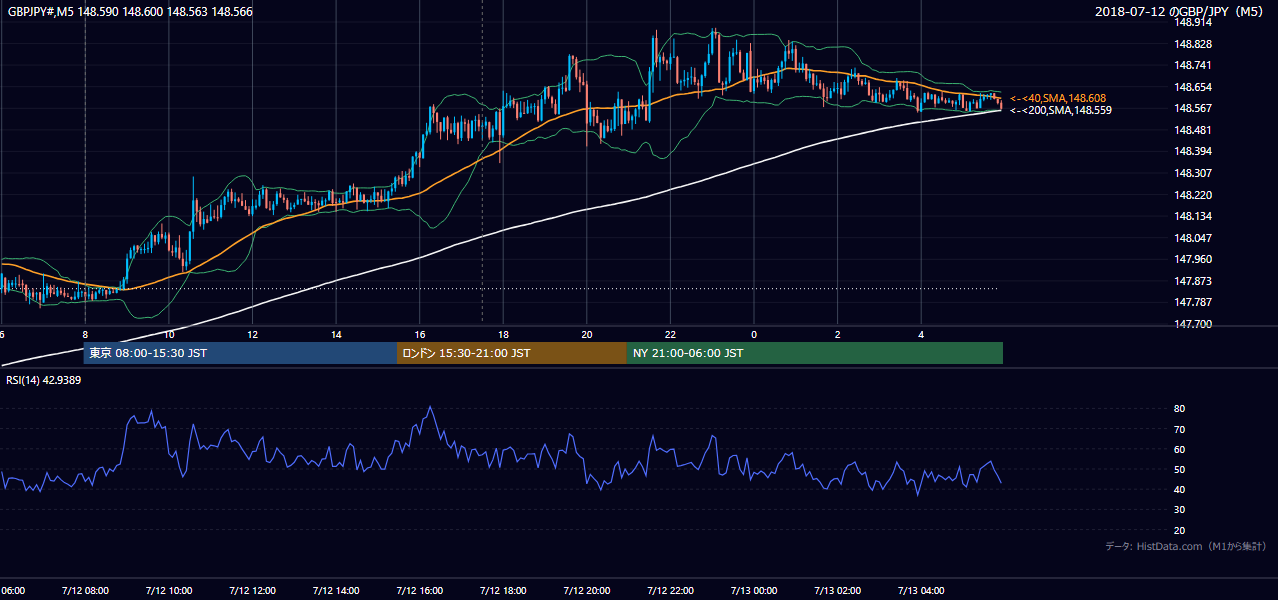
Task: Click the London 15:30-21:00 JST session bar
Action: coord(512,353)
